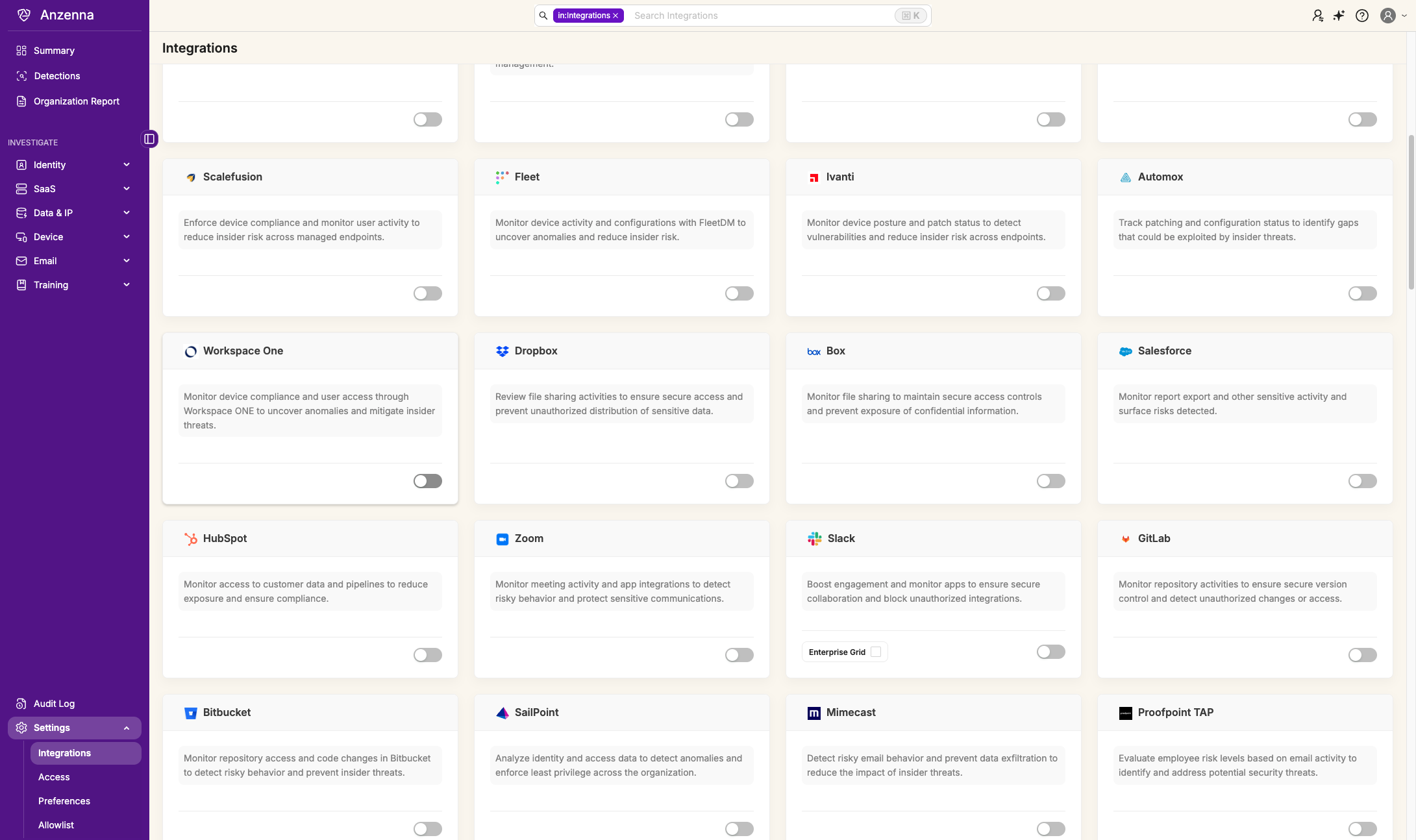Click the AI sparkle icon in header
This screenshot has height=840, width=1416.
click(1339, 16)
